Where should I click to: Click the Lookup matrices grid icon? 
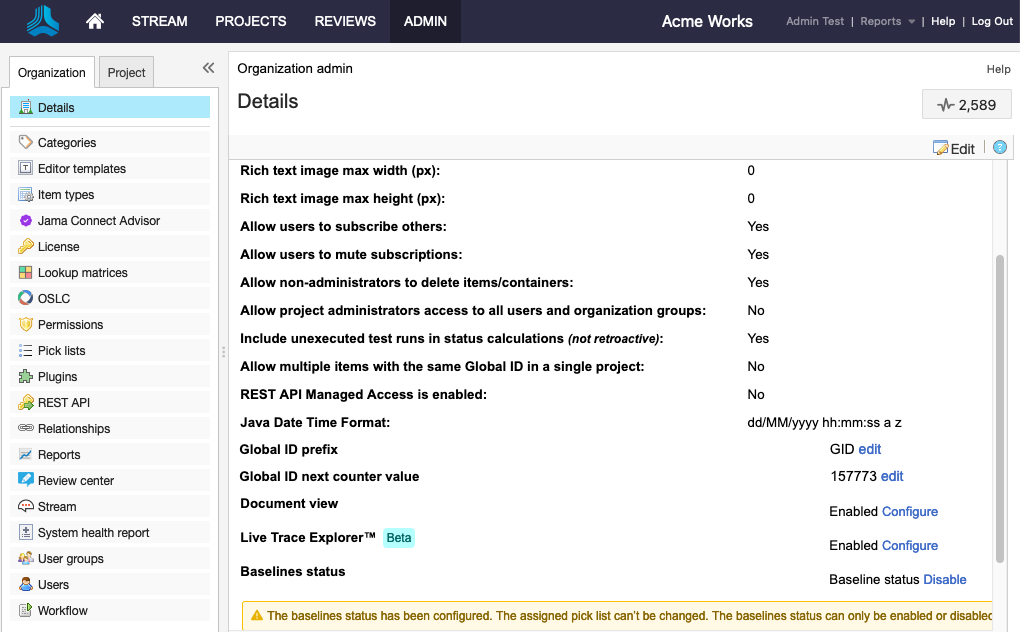[x=25, y=272]
